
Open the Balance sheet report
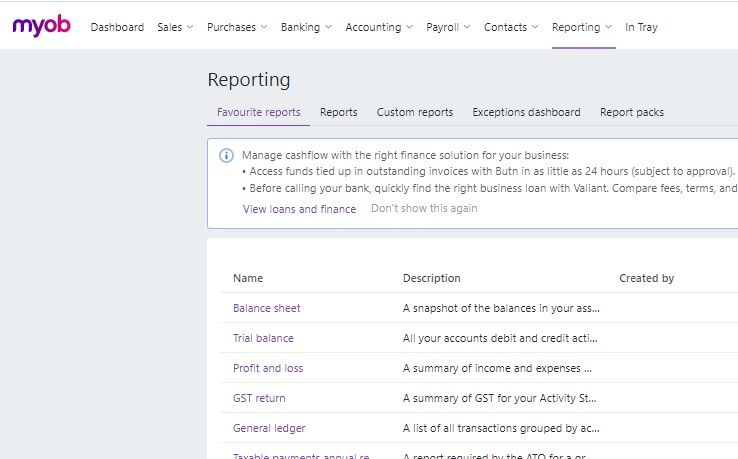(266, 308)
